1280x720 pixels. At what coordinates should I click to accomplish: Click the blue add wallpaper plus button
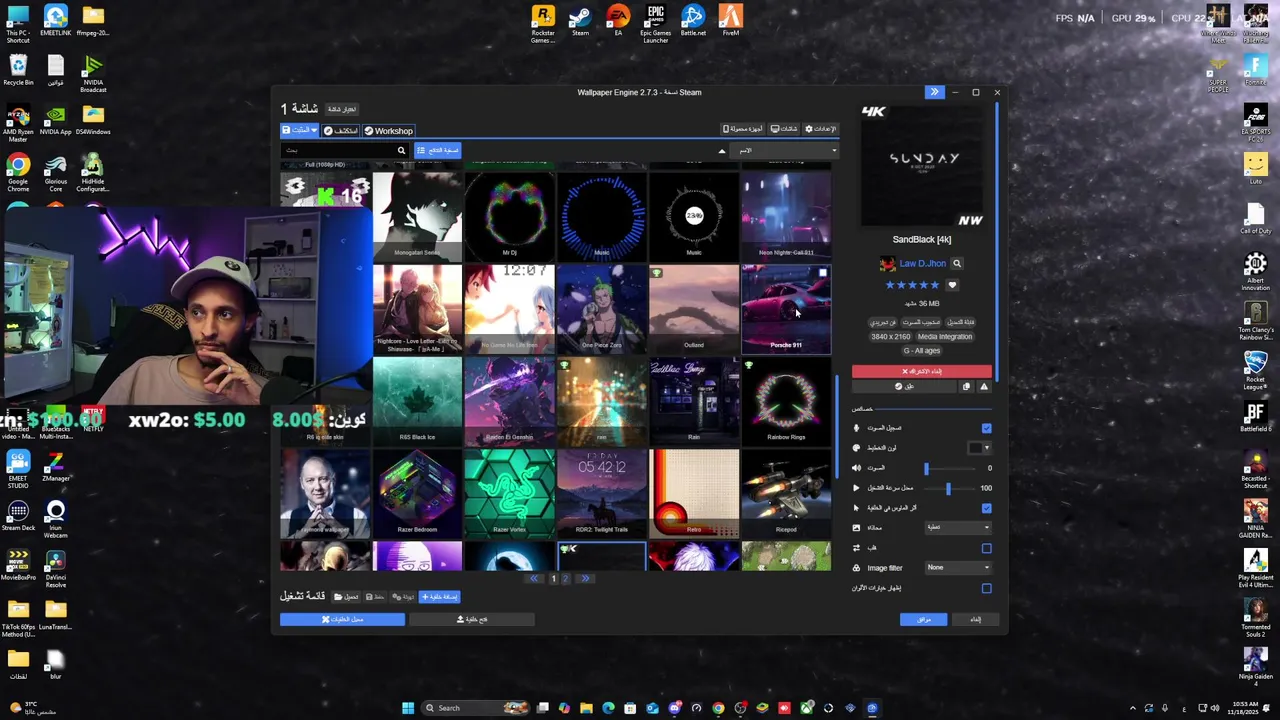tap(439, 597)
